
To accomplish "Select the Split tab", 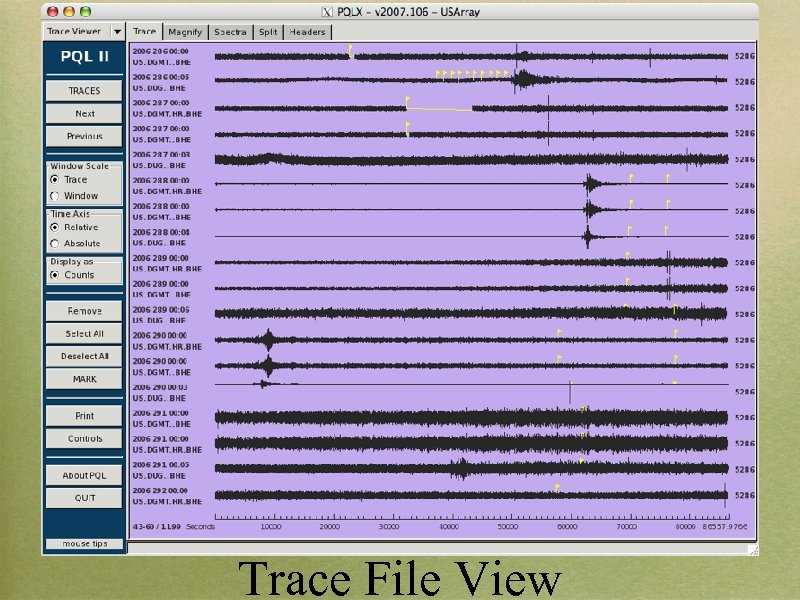I will click(x=267, y=31).
